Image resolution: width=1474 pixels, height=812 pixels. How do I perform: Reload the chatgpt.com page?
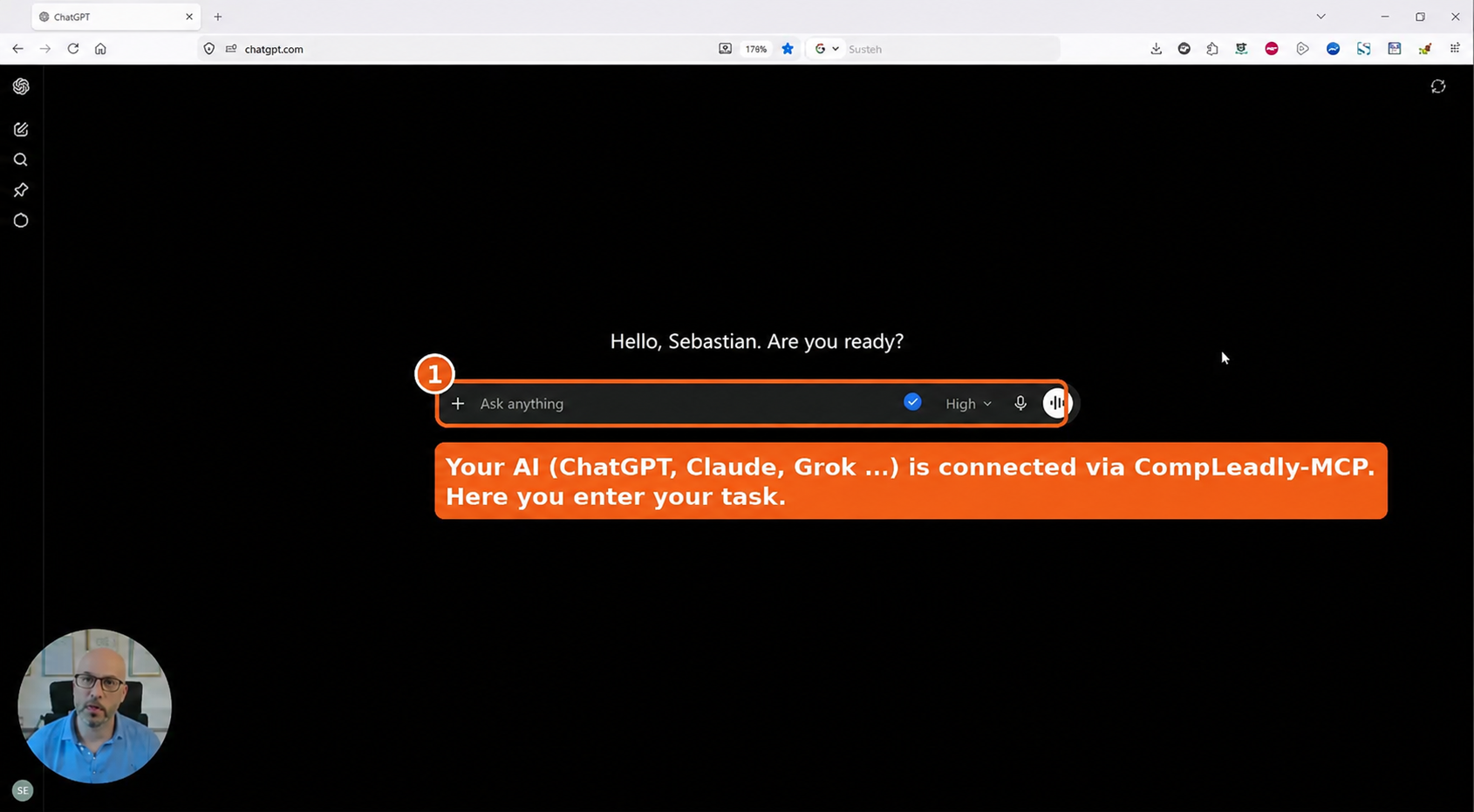coord(73,49)
